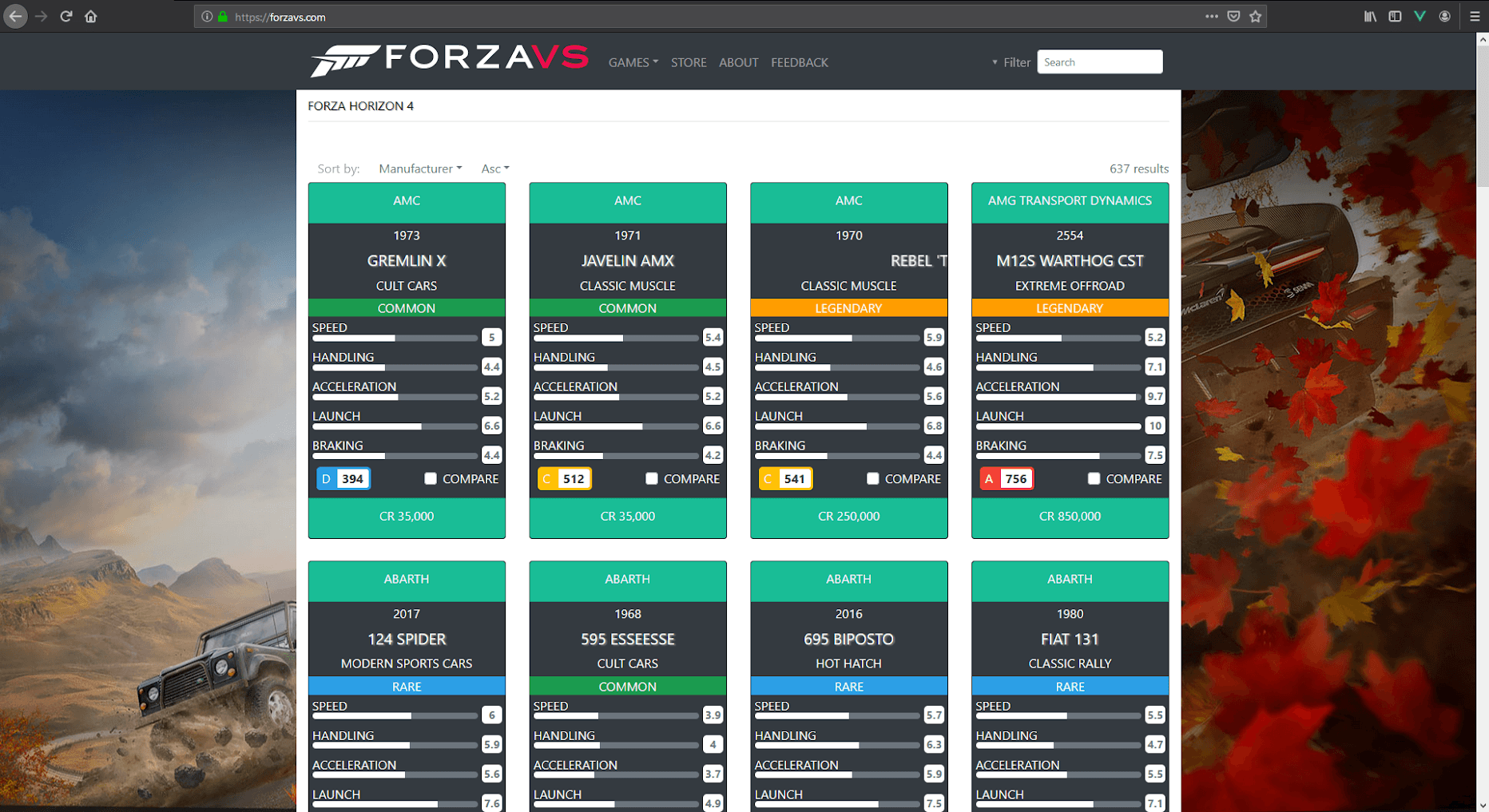Click the address bar URL
Image resolution: width=1489 pixels, height=812 pixels.
(280, 17)
